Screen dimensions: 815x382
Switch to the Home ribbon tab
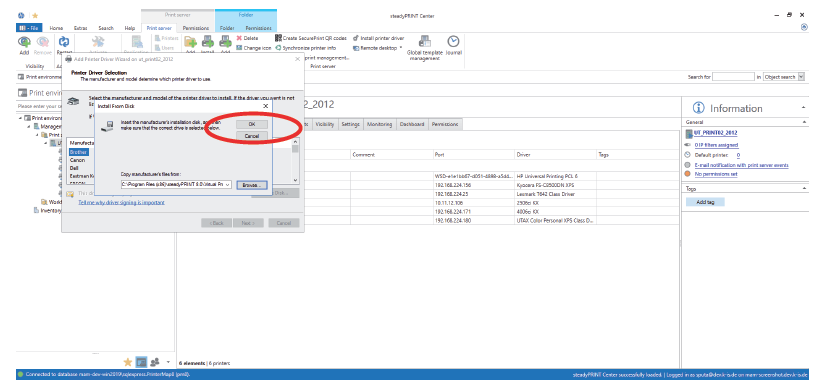pos(56,28)
